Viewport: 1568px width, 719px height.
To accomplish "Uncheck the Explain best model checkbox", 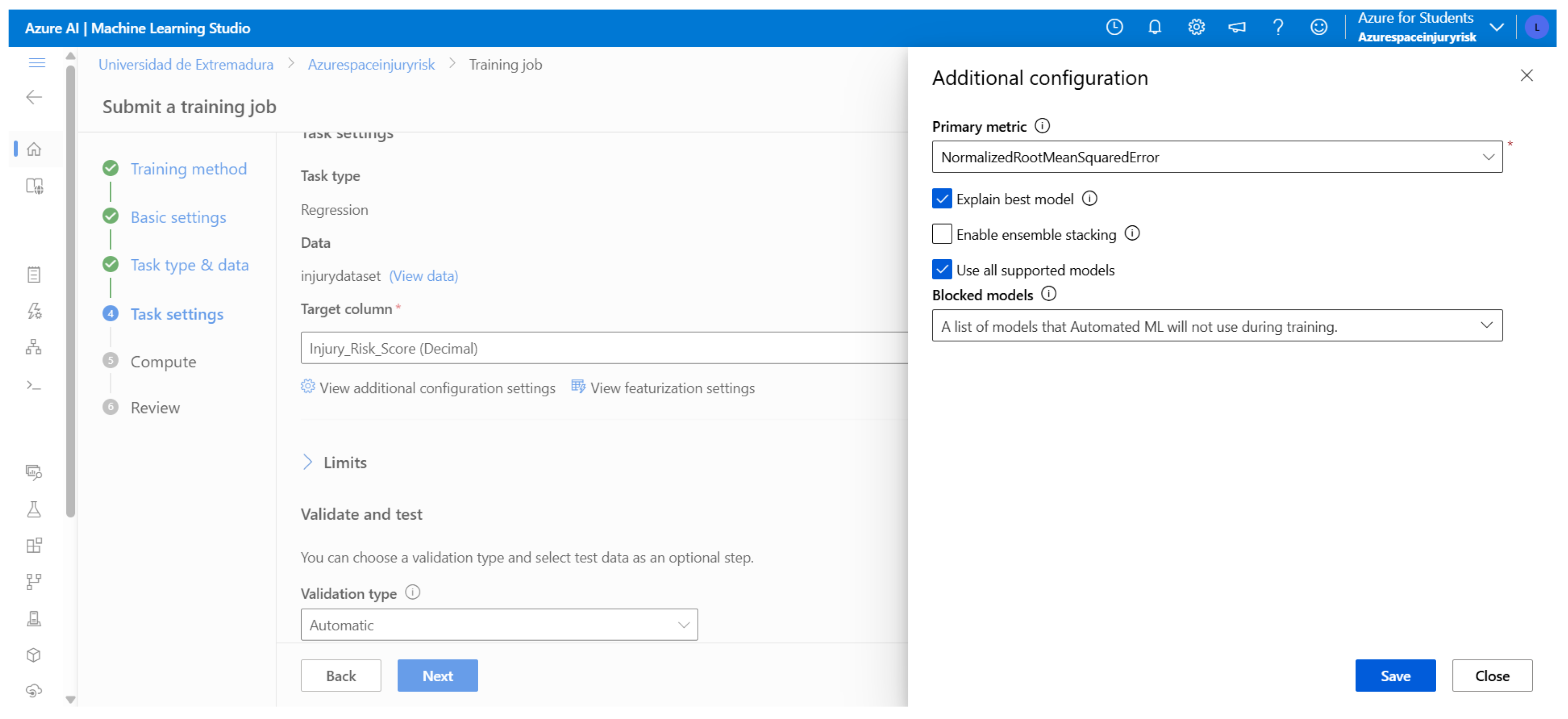I will click(x=942, y=199).
